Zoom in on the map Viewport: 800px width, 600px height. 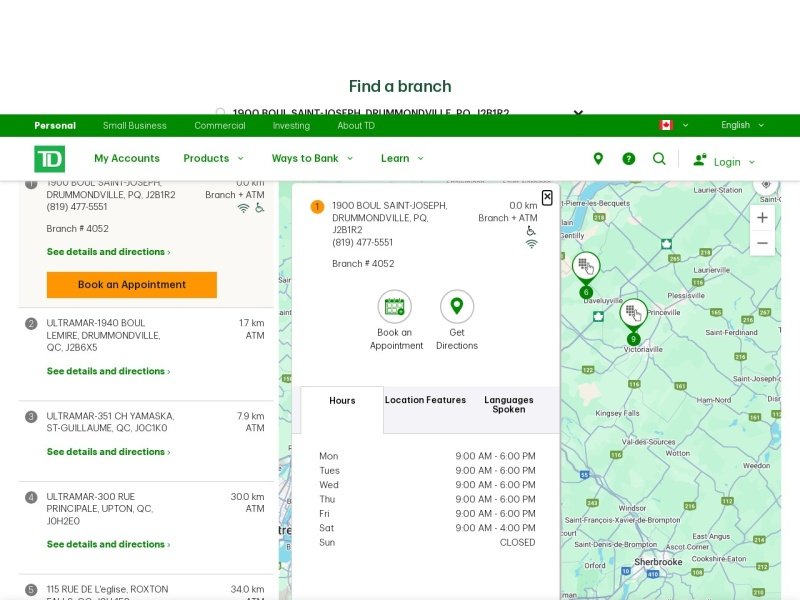click(762, 218)
